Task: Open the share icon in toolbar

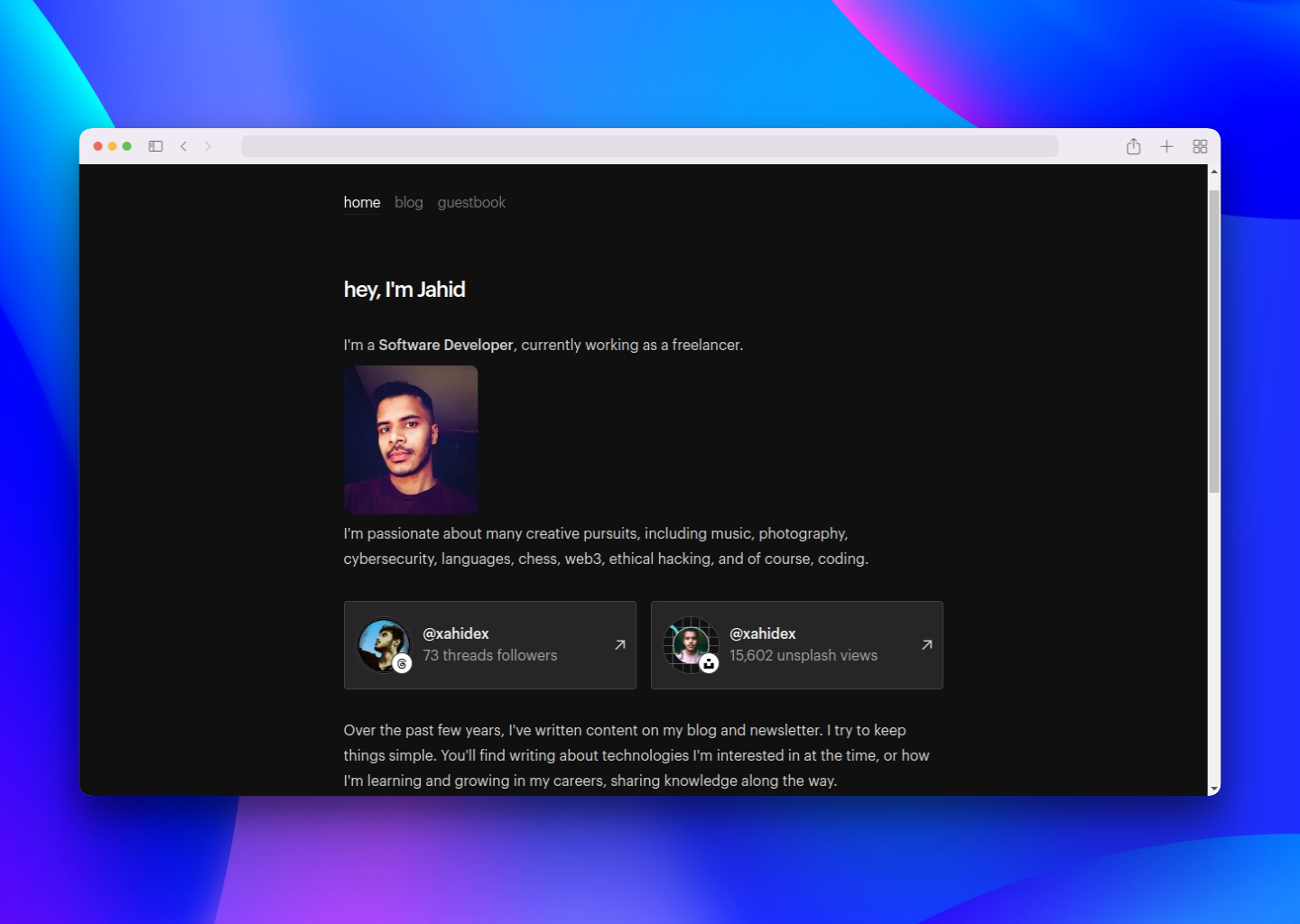Action: 1134,146
